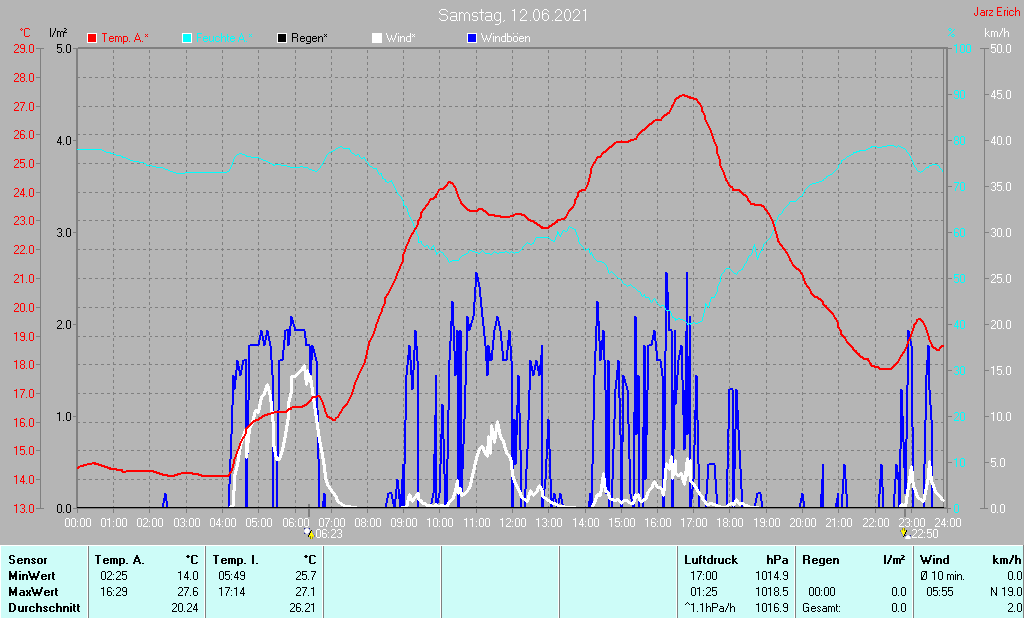
Task: Click the red Temp. A. legend square
Action: (x=93, y=38)
